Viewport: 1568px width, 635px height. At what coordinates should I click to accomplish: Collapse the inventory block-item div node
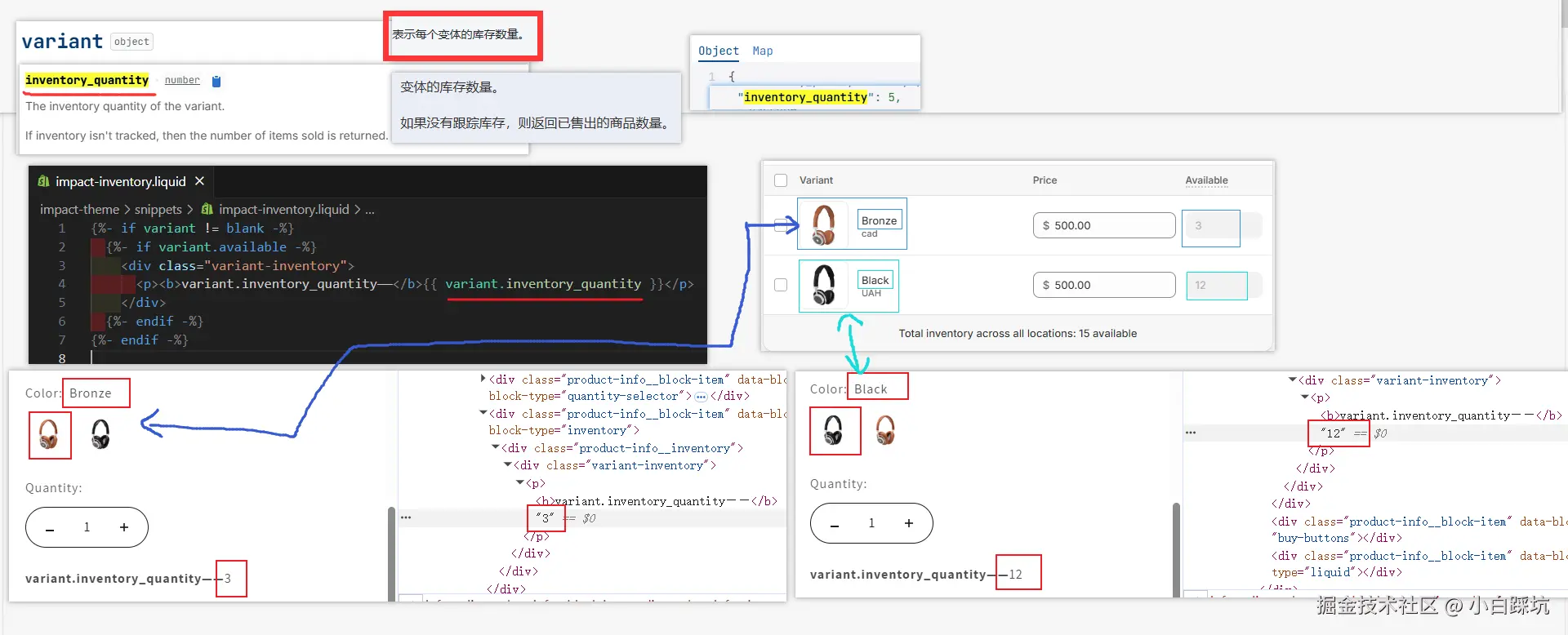(483, 413)
